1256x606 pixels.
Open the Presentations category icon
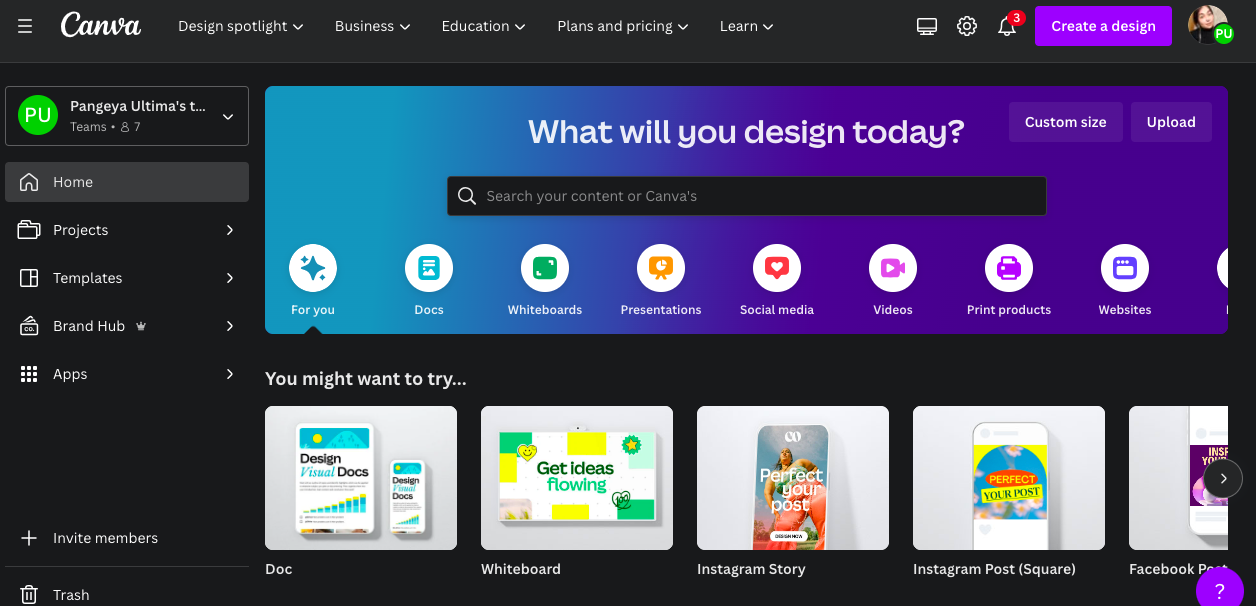[661, 268]
